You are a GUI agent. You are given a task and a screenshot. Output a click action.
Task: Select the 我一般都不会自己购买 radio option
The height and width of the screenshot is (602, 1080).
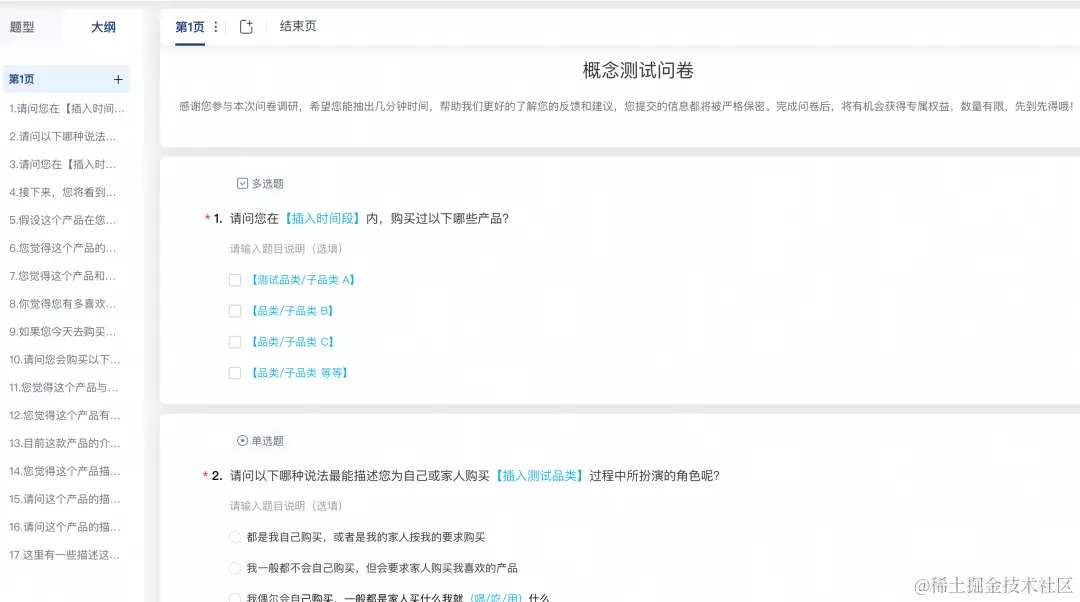pos(234,568)
